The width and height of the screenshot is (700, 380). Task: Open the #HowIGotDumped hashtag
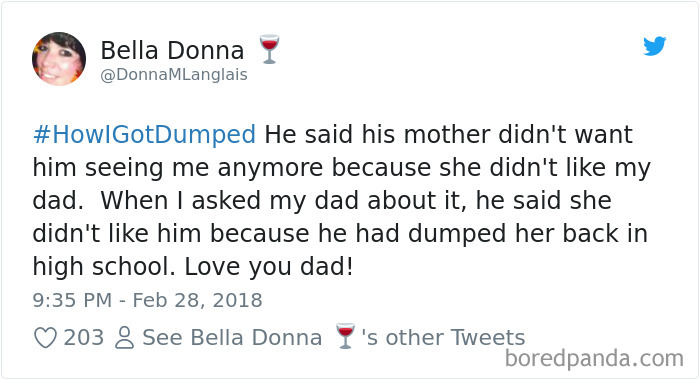point(145,134)
